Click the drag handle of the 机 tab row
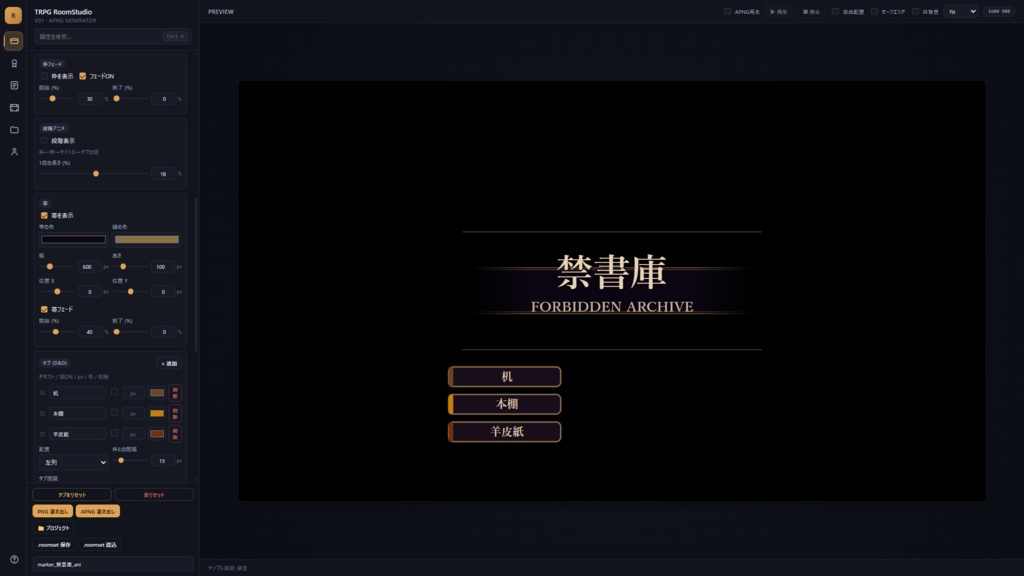Viewport: 1024px width, 576px height. 43,393
